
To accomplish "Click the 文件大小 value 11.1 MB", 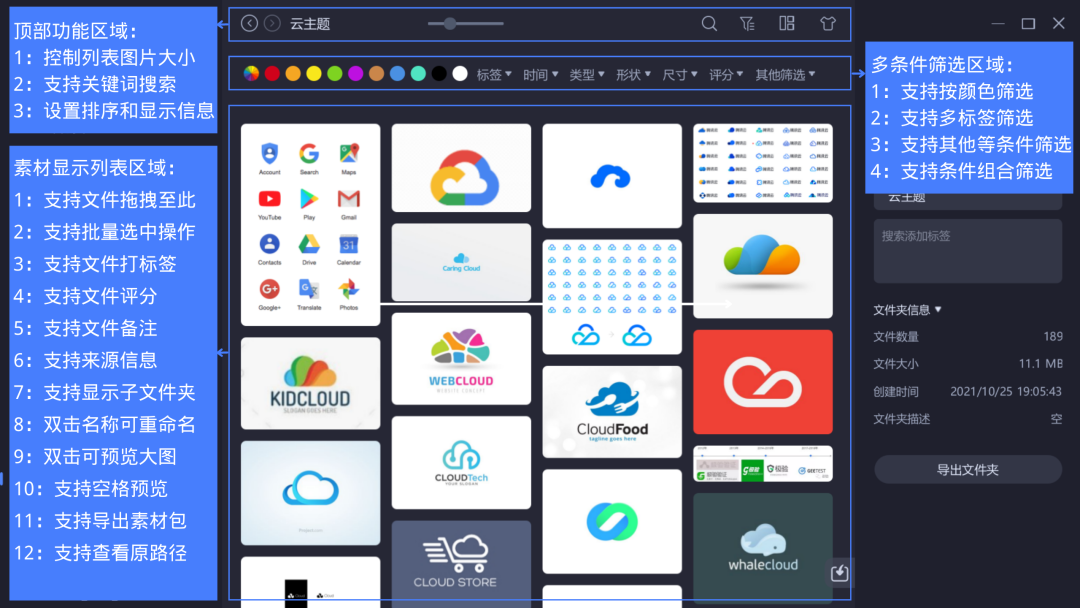I will pos(1041,364).
